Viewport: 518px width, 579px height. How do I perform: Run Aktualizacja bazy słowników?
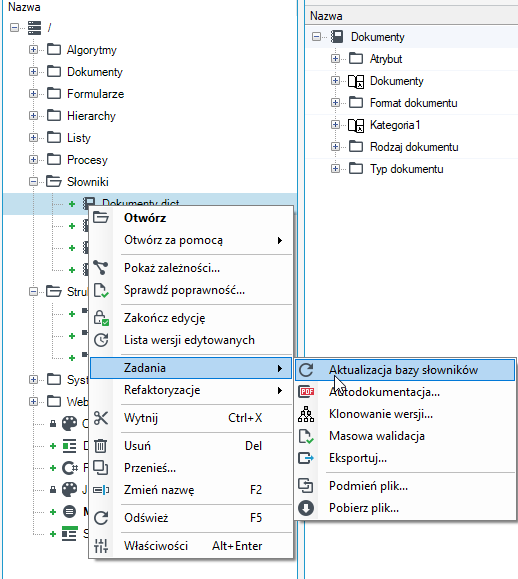(x=405, y=370)
